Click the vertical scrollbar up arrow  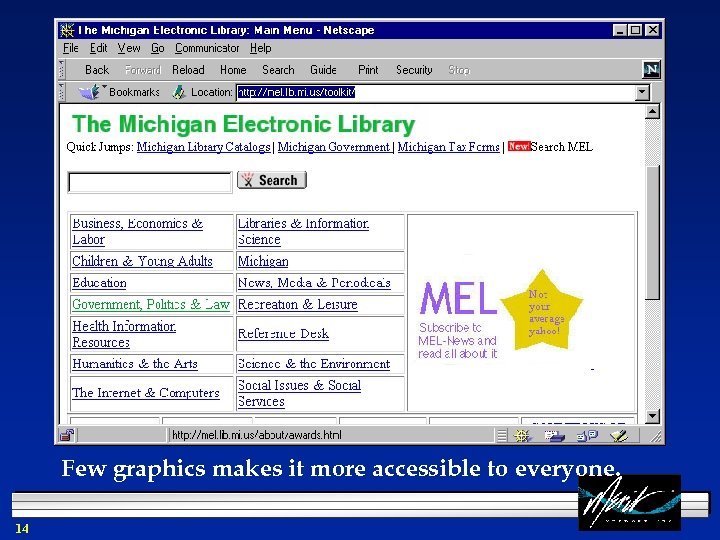pyautogui.click(x=652, y=112)
